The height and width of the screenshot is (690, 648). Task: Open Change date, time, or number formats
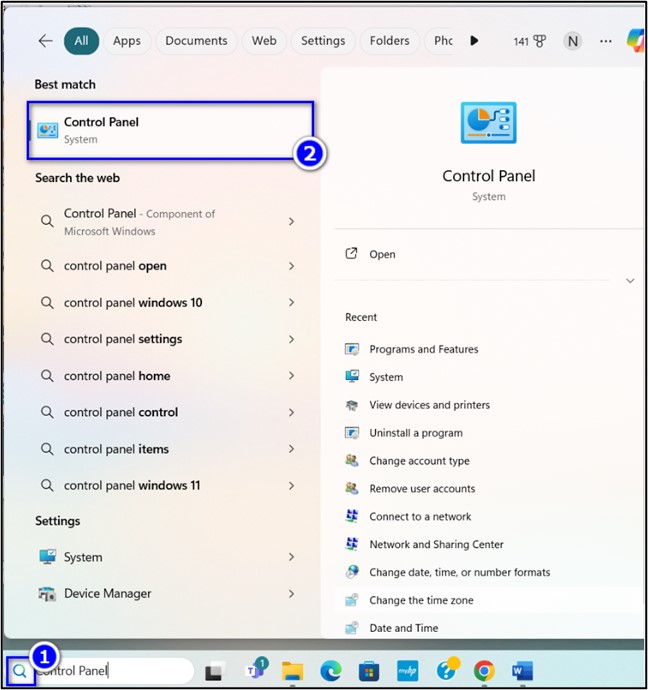point(447,572)
